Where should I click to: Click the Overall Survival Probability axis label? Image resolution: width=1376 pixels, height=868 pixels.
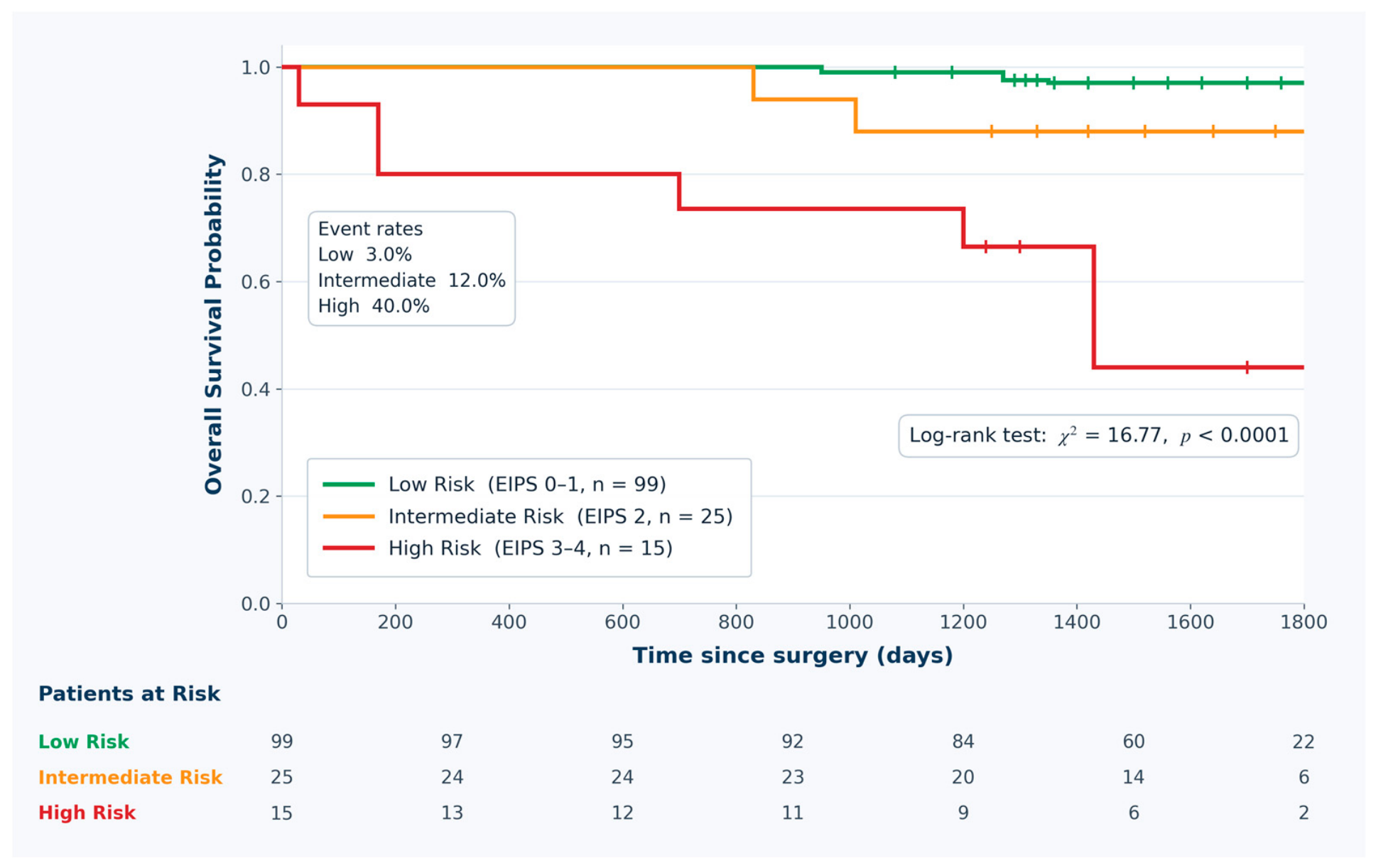213,324
